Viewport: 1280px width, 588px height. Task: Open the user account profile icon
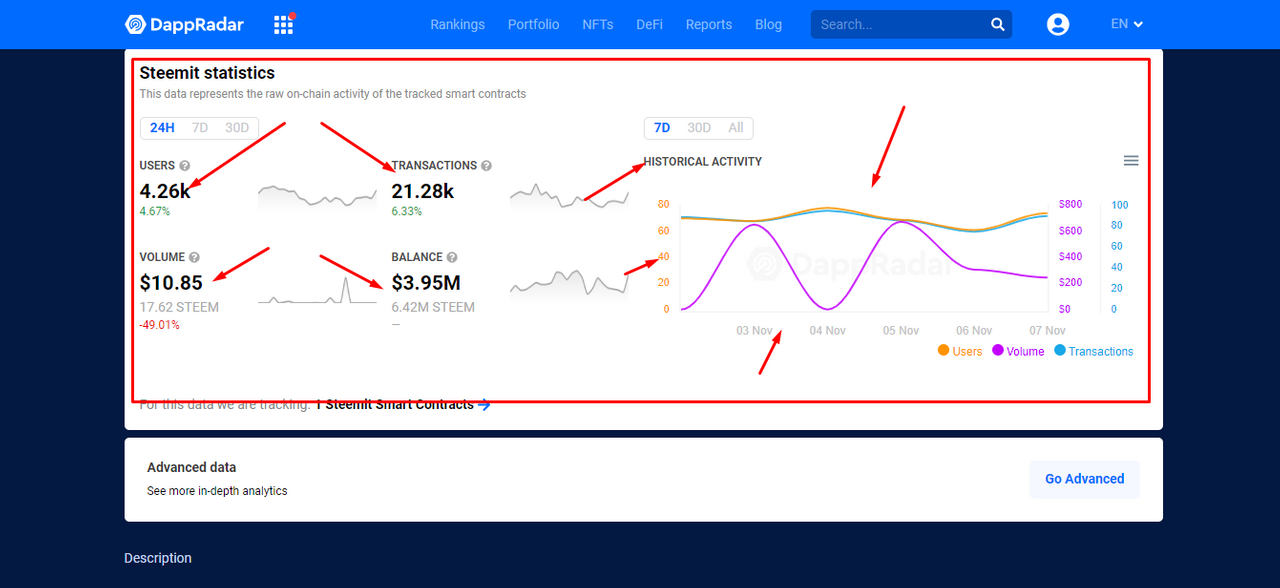coord(1058,24)
